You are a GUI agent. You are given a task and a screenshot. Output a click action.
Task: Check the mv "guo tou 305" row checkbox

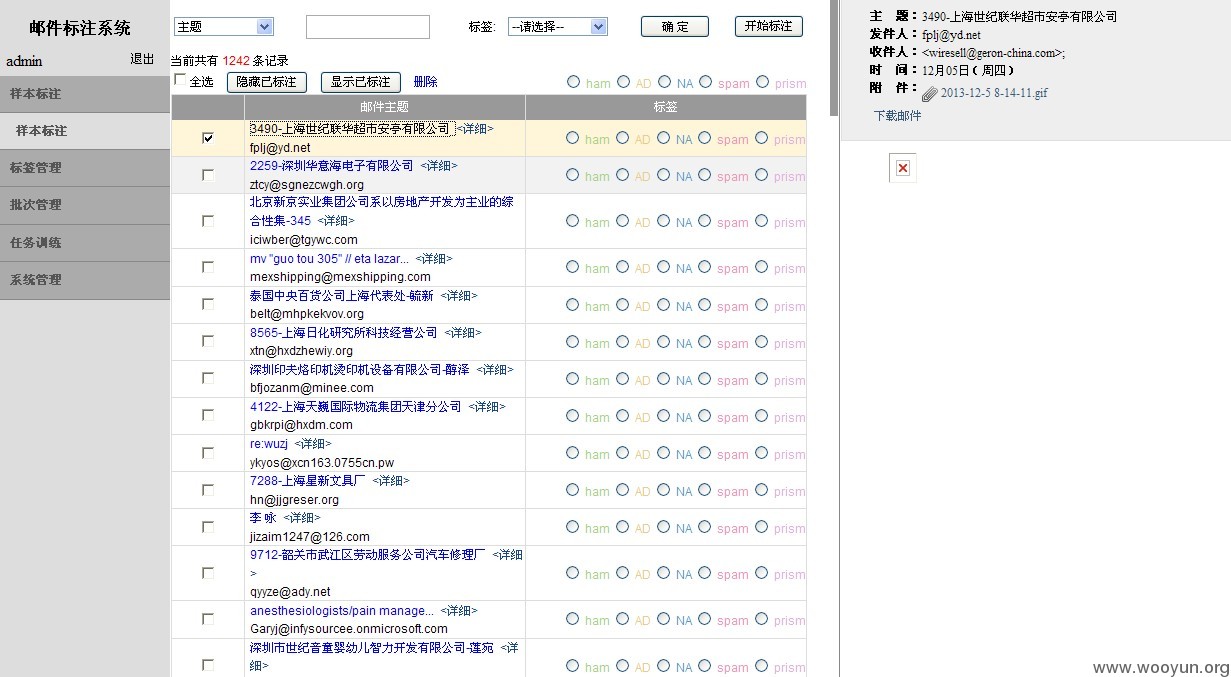(x=208, y=267)
